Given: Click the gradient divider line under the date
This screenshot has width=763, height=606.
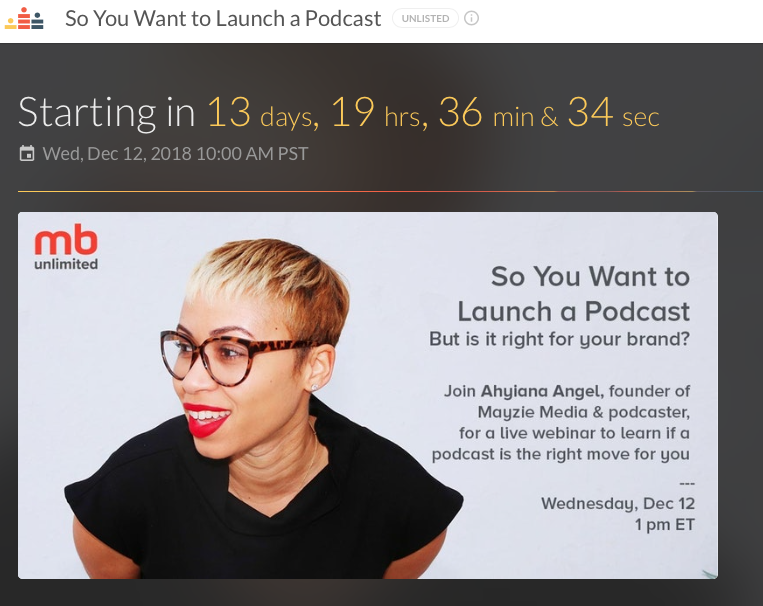Looking at the screenshot, I should pyautogui.click(x=390, y=191).
